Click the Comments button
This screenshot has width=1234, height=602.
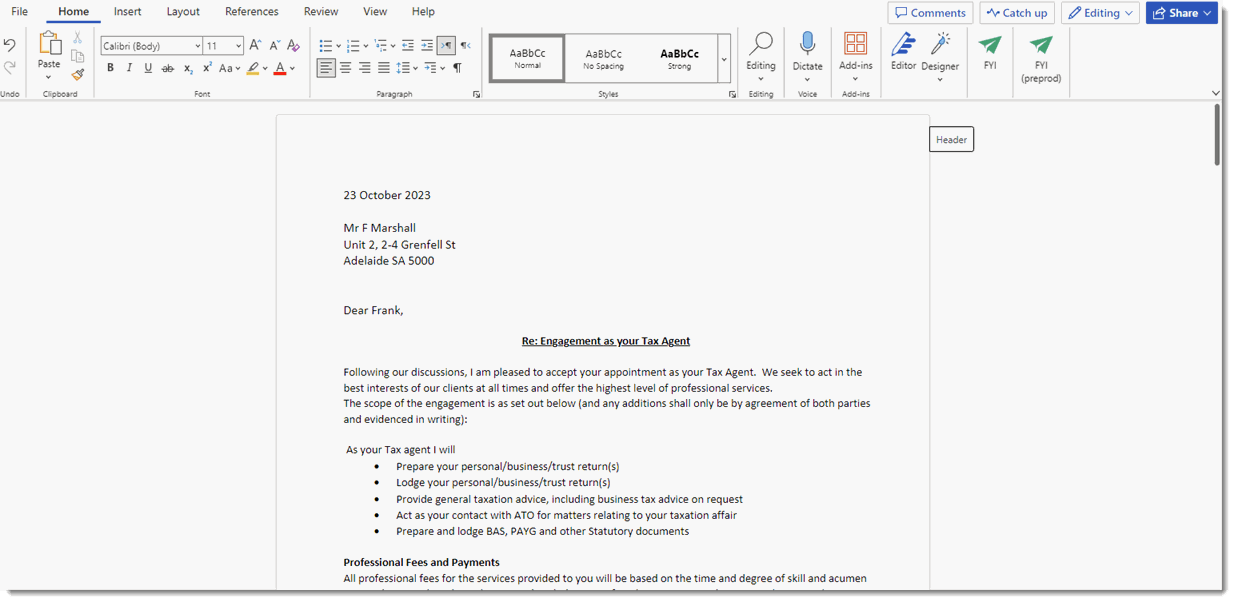[930, 13]
